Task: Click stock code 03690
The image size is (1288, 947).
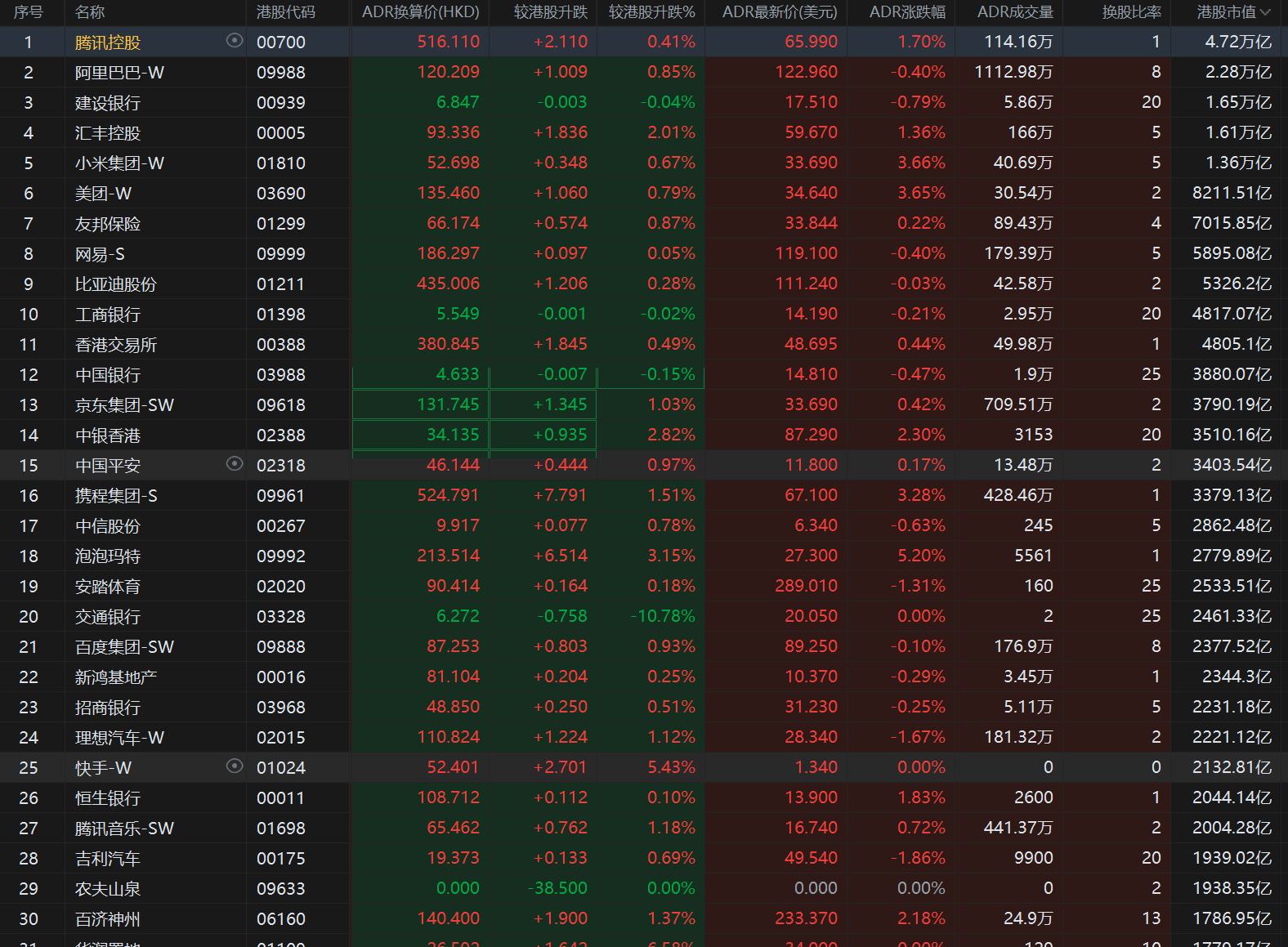Action: coord(281,193)
